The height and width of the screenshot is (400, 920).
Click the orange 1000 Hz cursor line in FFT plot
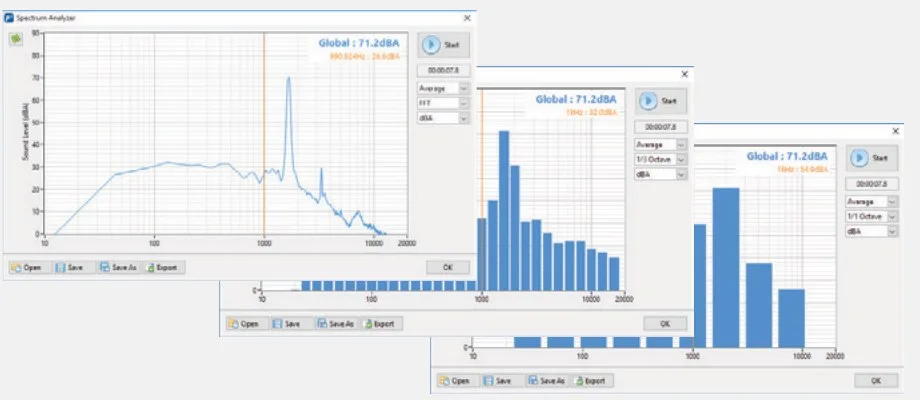264,135
